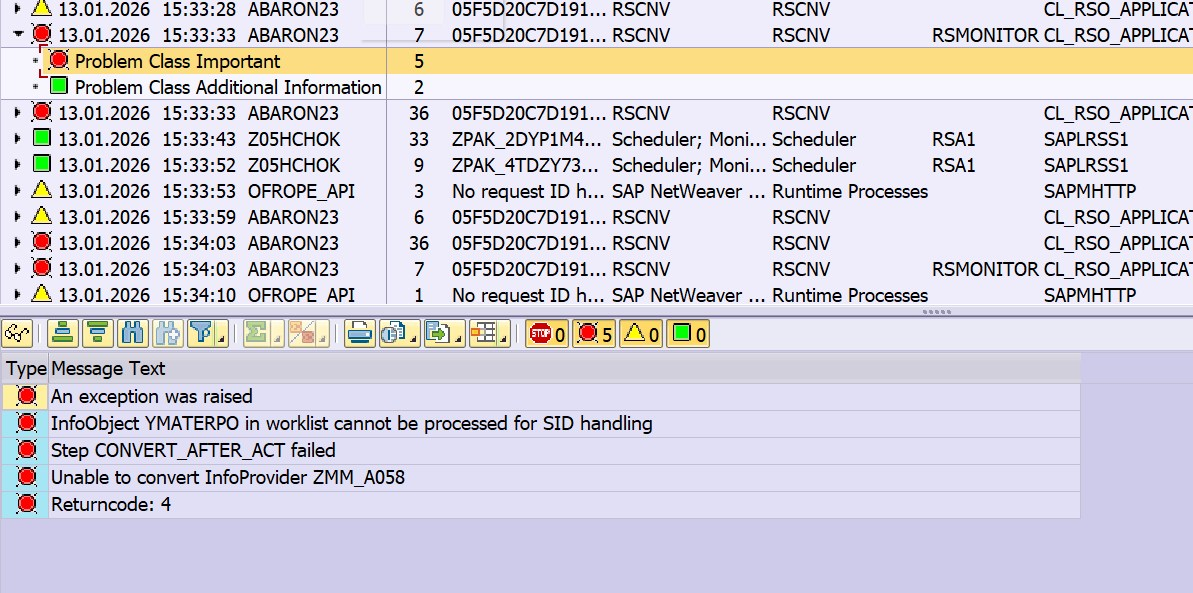The width and height of the screenshot is (1193, 593).
Task: Toggle the green information messages filter
Action: coord(688,334)
